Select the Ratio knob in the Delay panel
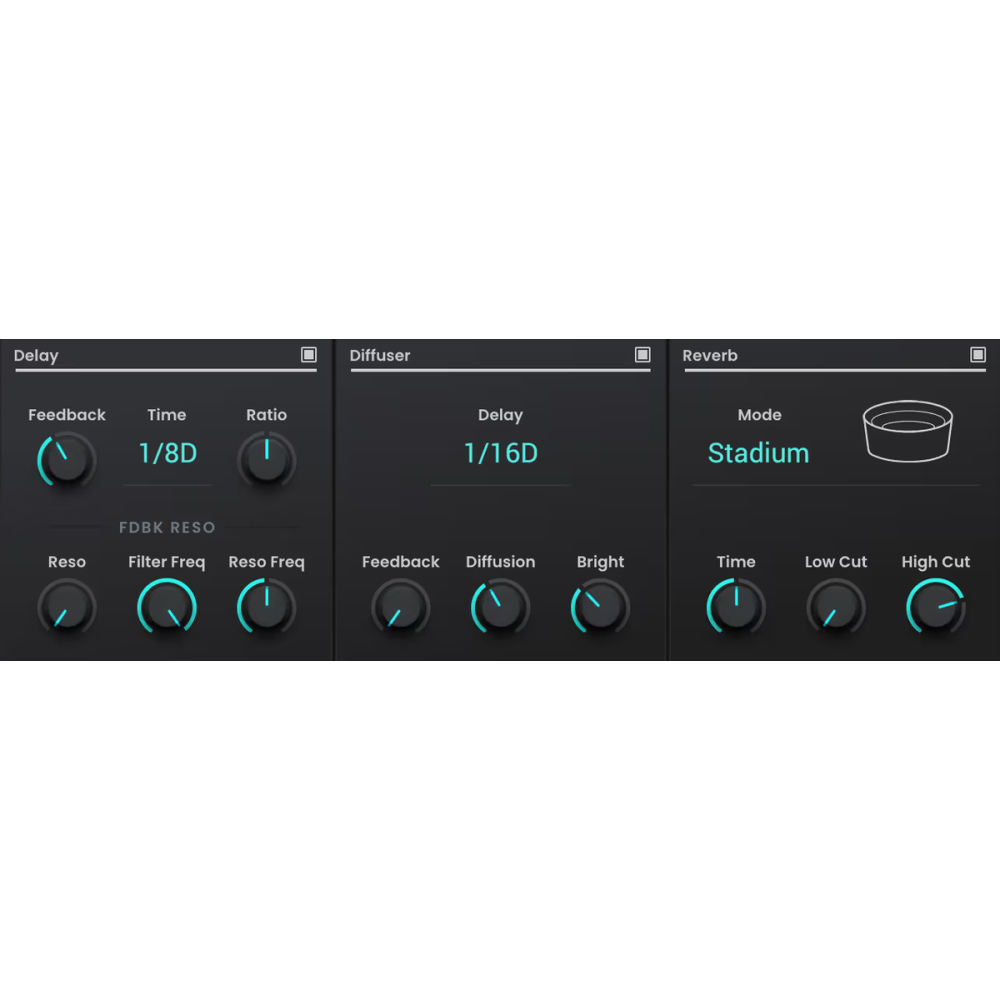 [266, 460]
